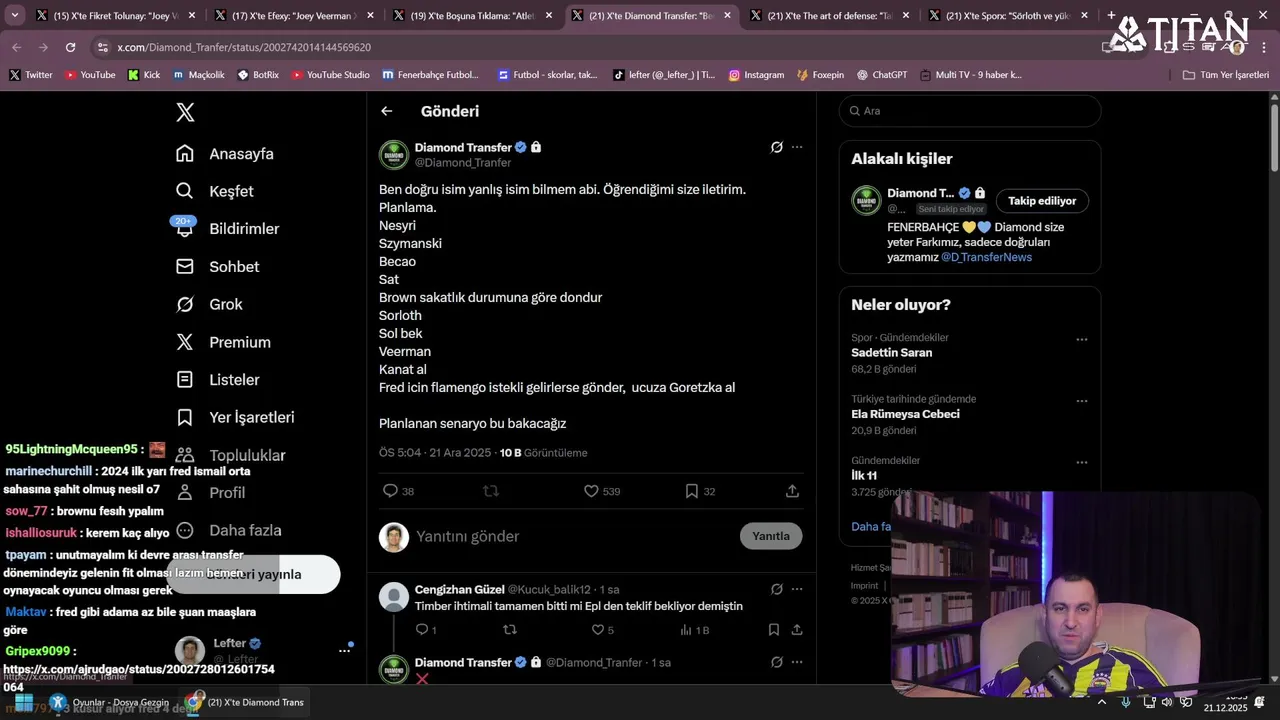Screen dimensions: 1280x720
Task: Click the Yanıtla reply button
Action: coord(771,536)
